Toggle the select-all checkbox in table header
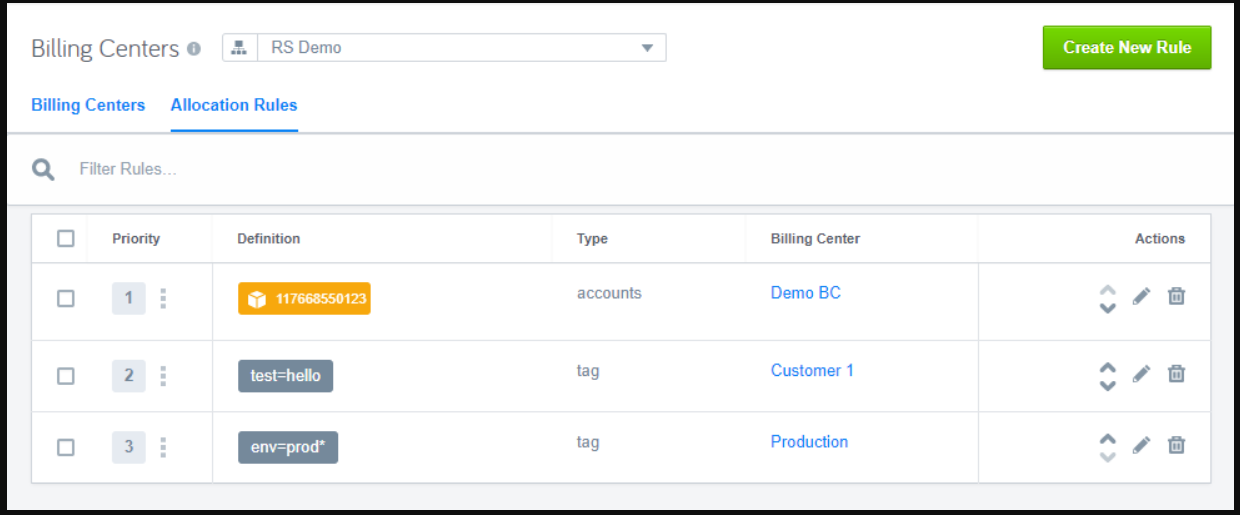The height and width of the screenshot is (515, 1240). 66,238
